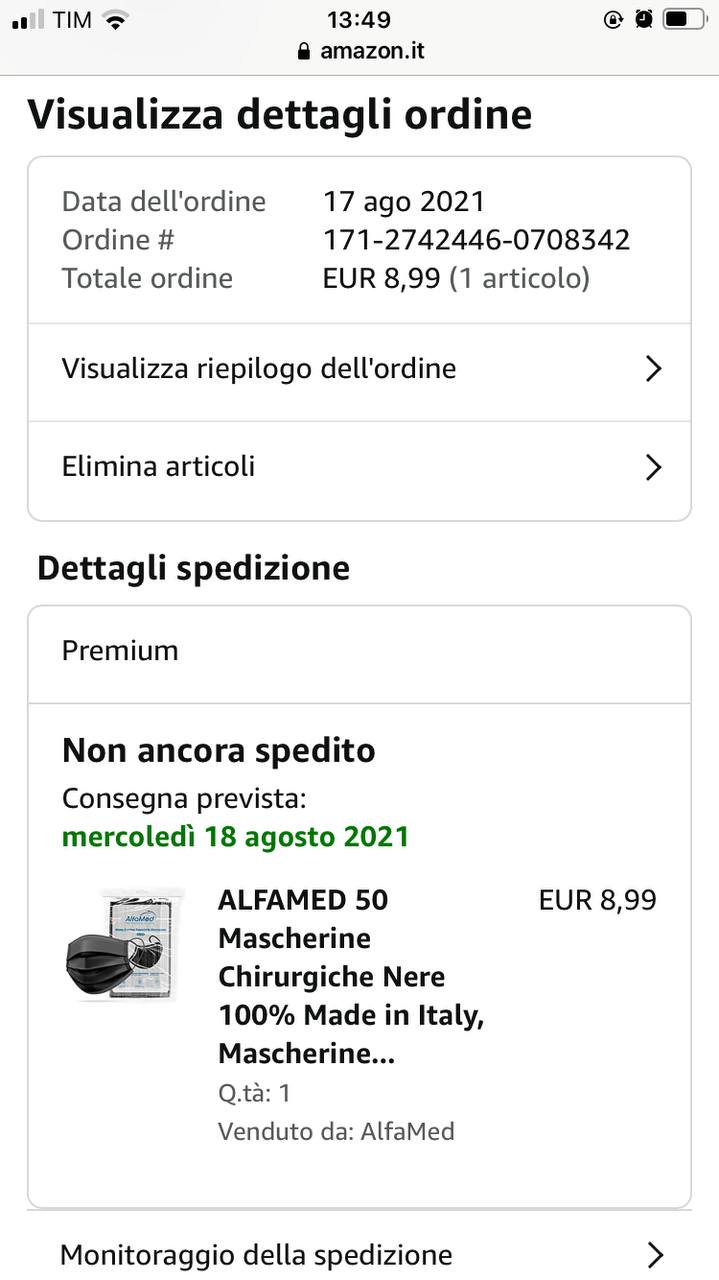Tap seller name Venduto da: AlfaMed
Image resolution: width=719 pixels, height=1280 pixels.
point(336,1131)
